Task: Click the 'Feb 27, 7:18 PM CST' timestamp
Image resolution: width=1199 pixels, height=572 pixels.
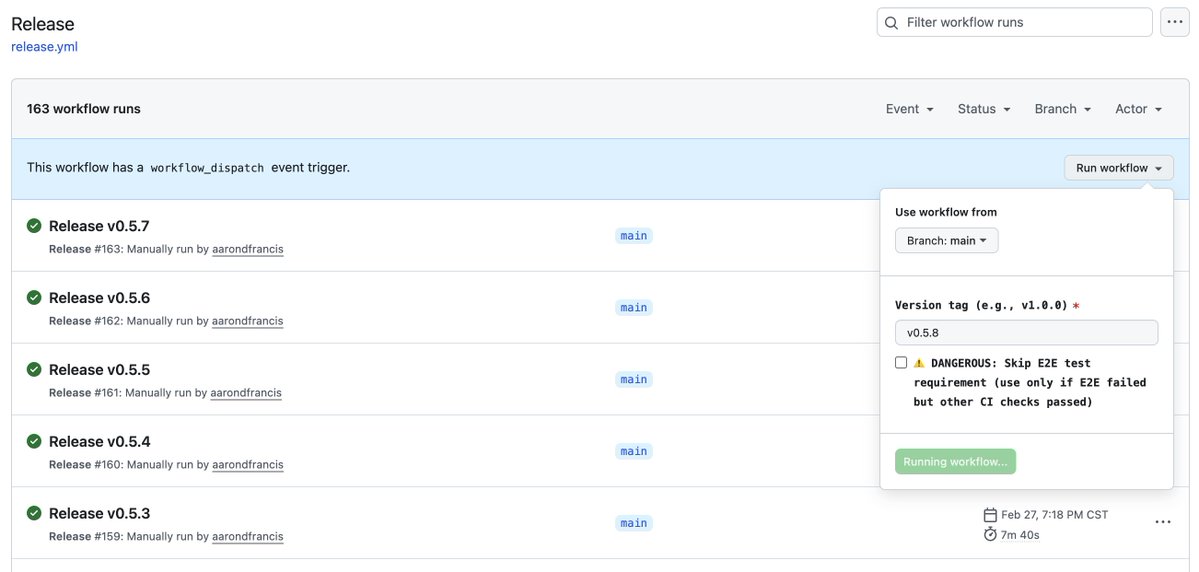Action: (1054, 515)
